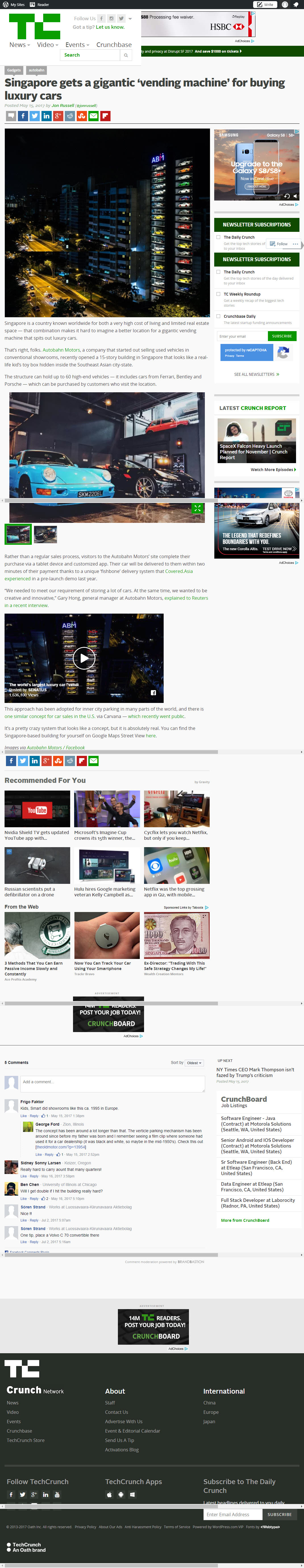Go to Contact Us in the footer
The image size is (304, 1568).
point(117,1412)
